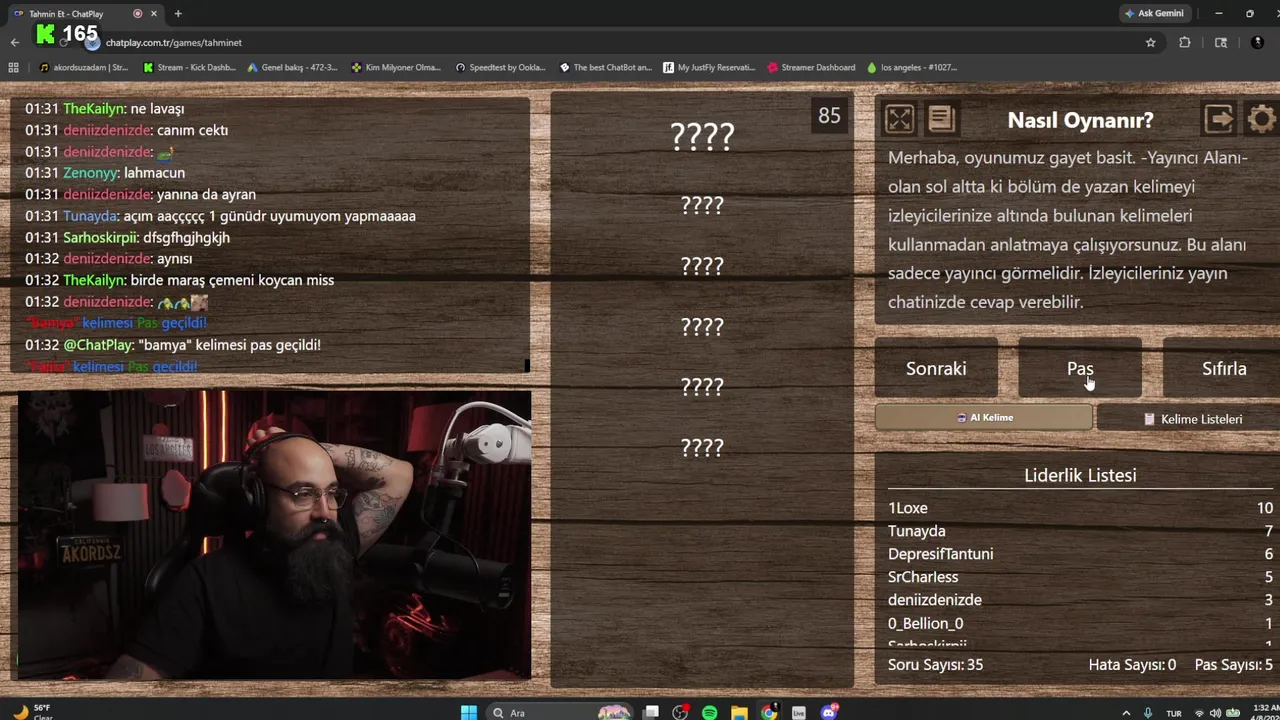
Task: Open the Wi-Fi network icon in tray
Action: click(x=1199, y=712)
